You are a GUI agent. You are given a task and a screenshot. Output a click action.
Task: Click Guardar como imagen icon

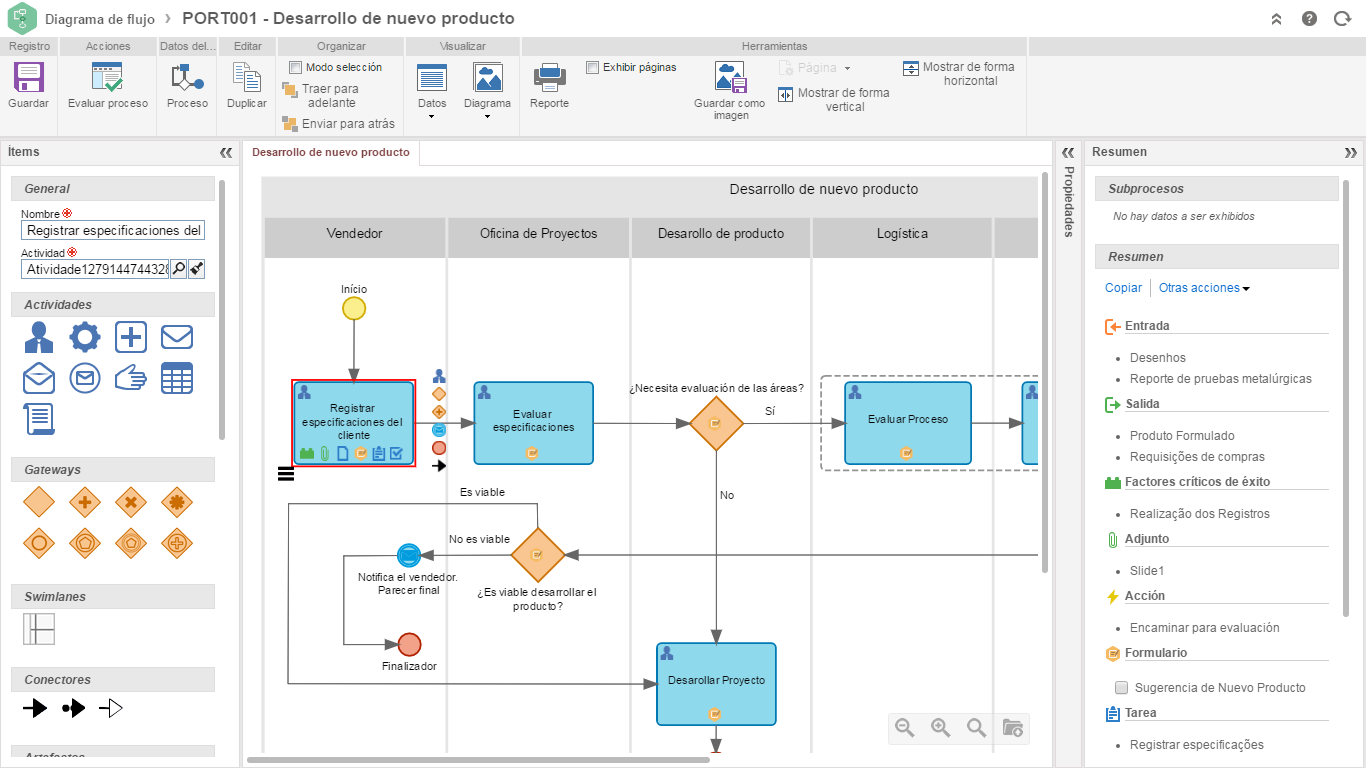(730, 78)
